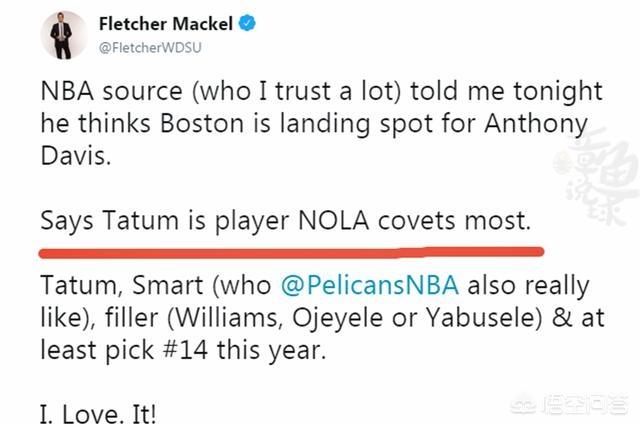This screenshot has height=426, width=640.
Task: Select the word "Boston" in the tweet
Action: (x=202, y=123)
